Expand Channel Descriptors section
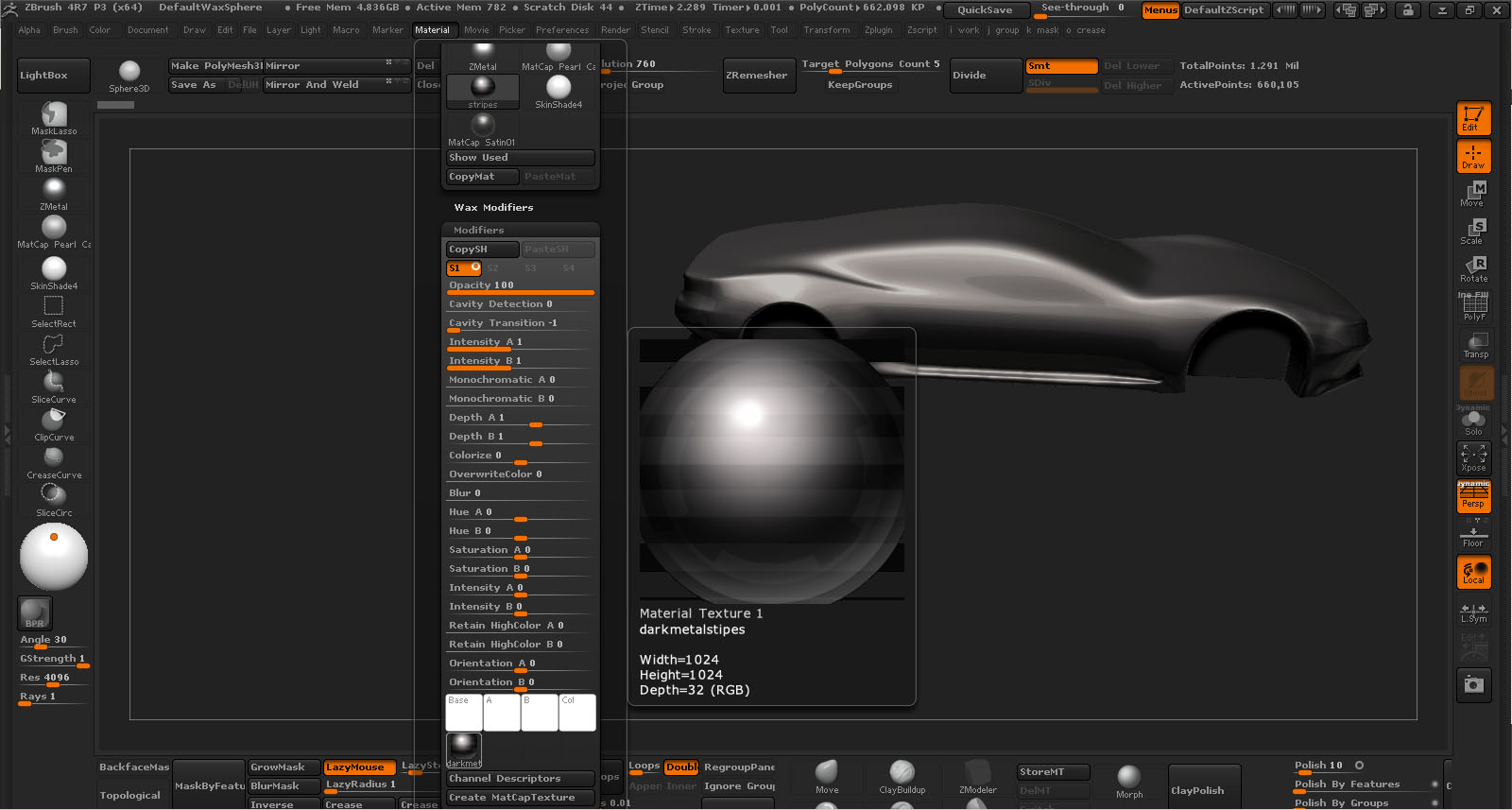 tap(520, 779)
